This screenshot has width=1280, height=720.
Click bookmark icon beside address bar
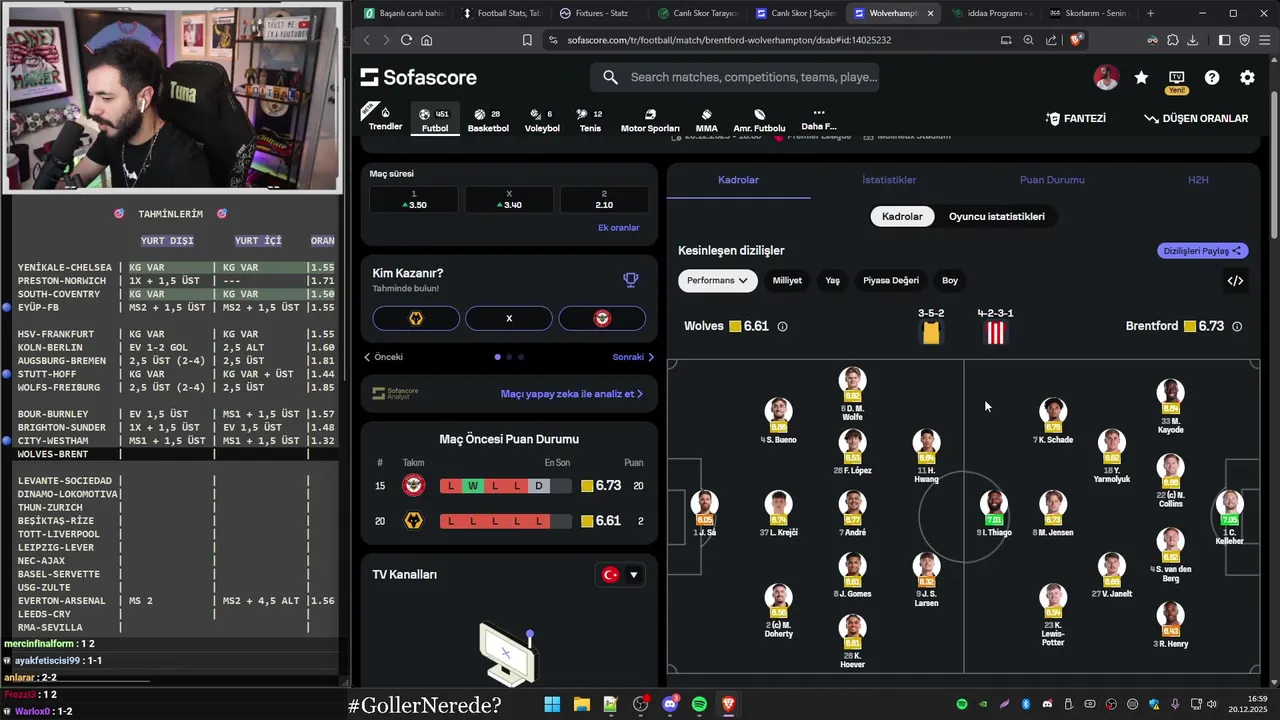click(527, 40)
